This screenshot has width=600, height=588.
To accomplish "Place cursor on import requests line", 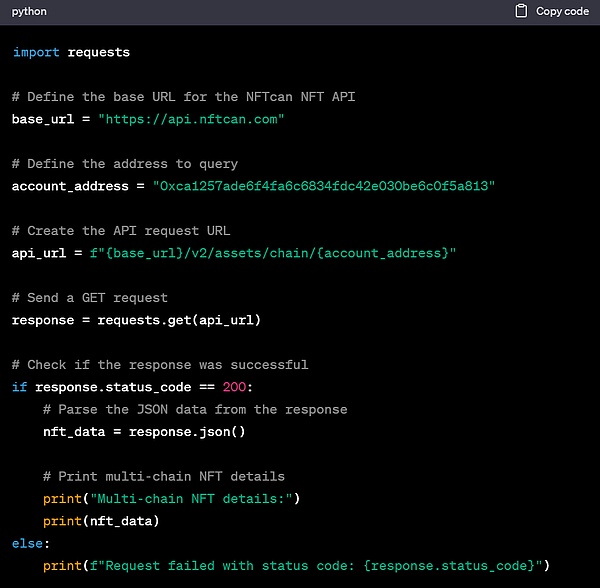I will (71, 52).
